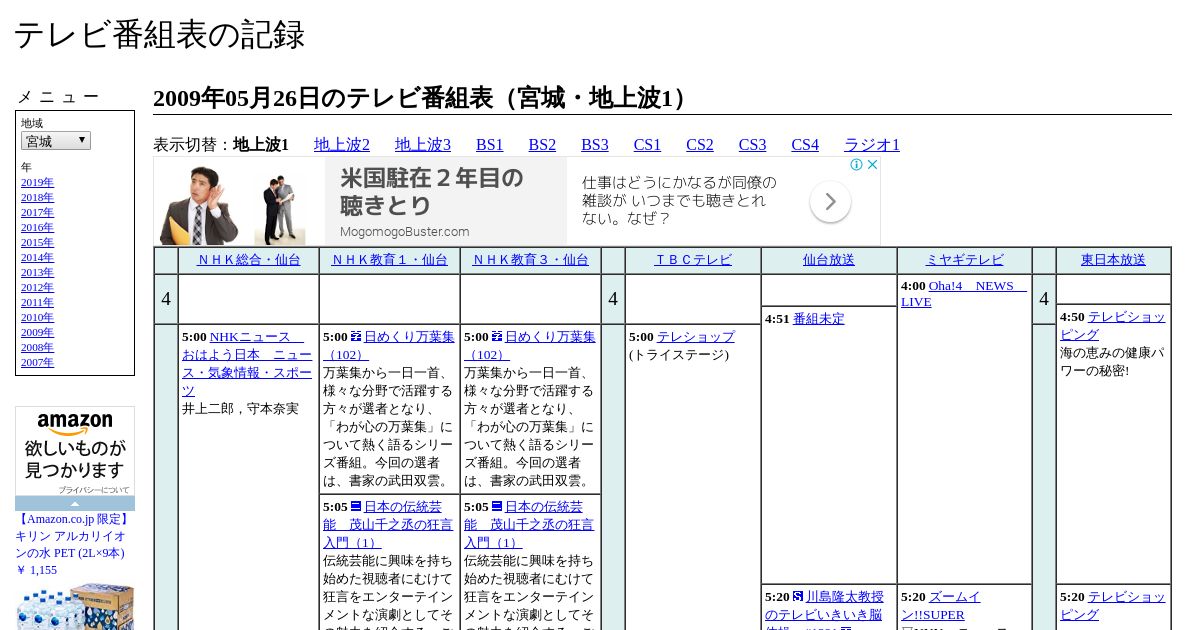This screenshot has height=630, width=1200.
Task: Open 4:51 番組未定 program link
Action: point(818,319)
